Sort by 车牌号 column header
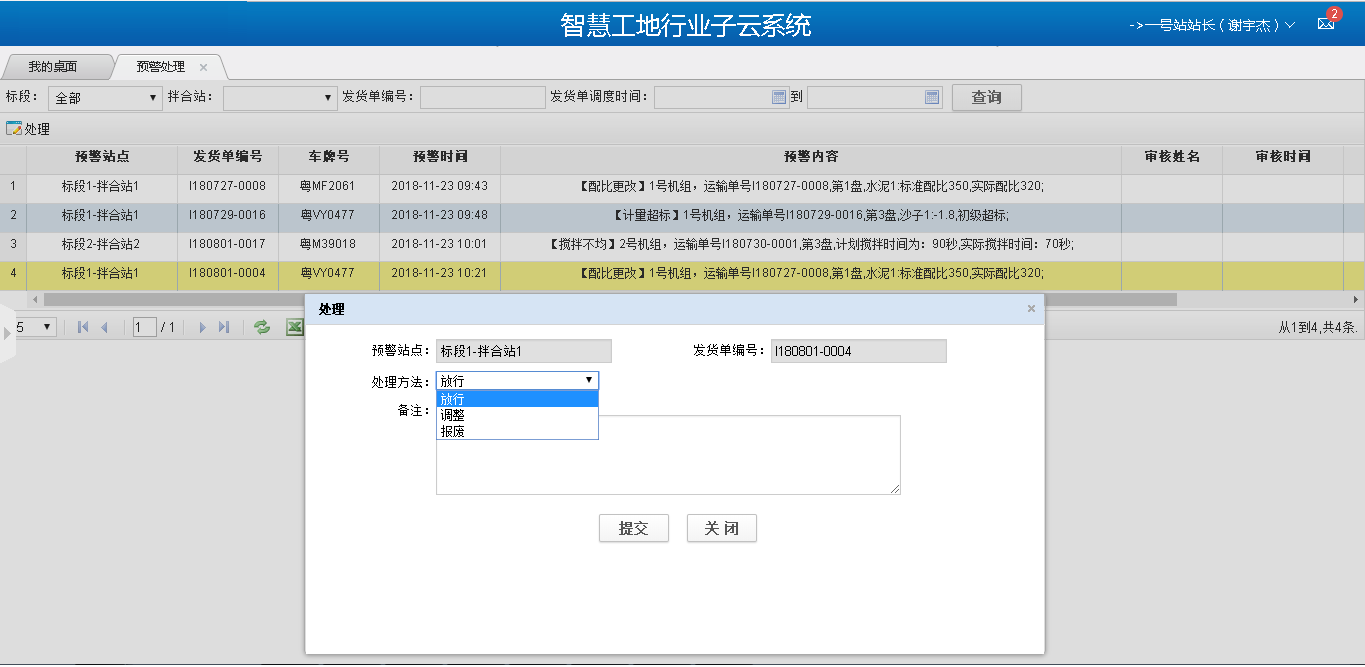The height and width of the screenshot is (667, 1365). (329, 157)
